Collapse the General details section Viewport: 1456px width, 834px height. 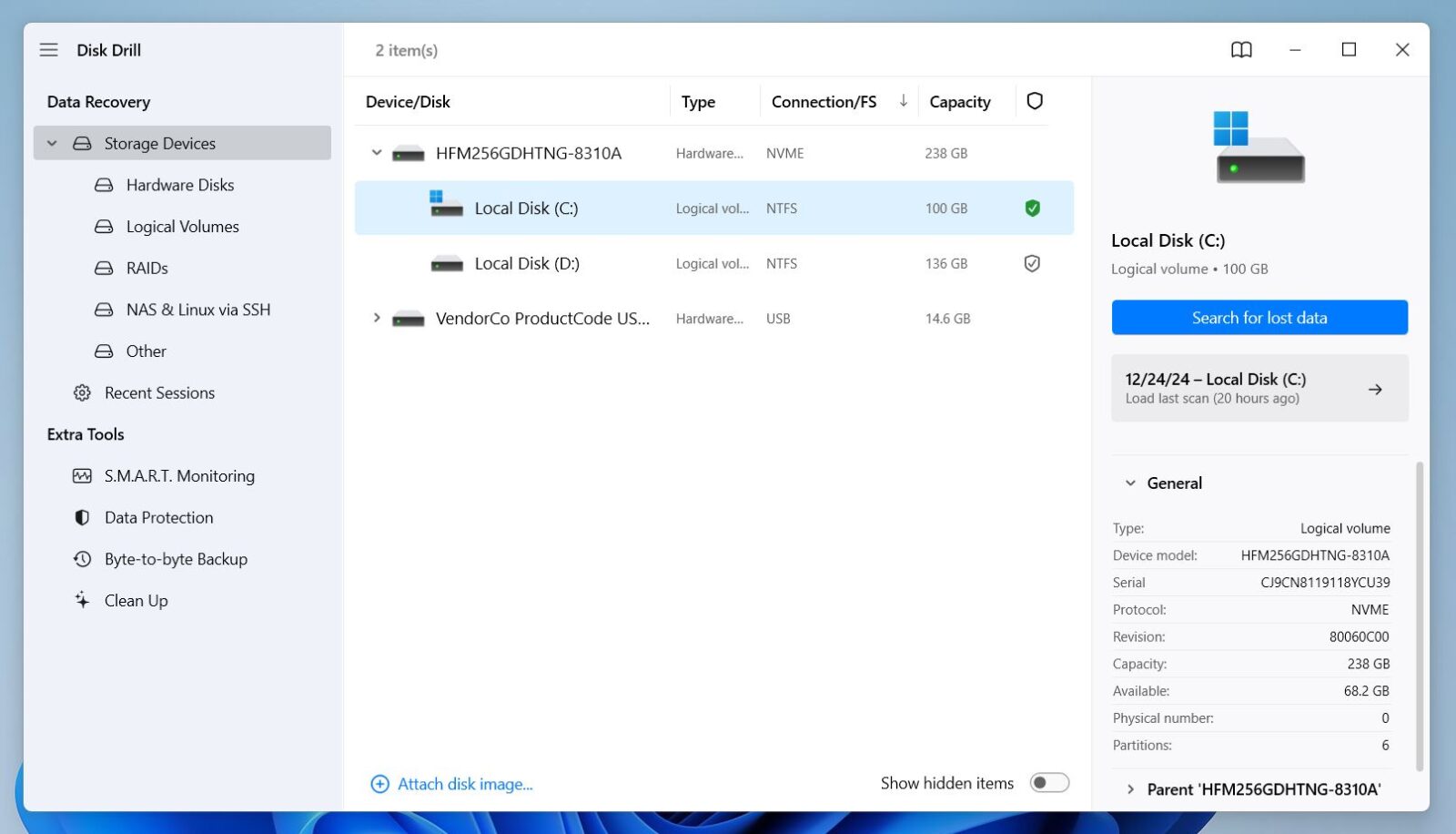tap(1130, 483)
